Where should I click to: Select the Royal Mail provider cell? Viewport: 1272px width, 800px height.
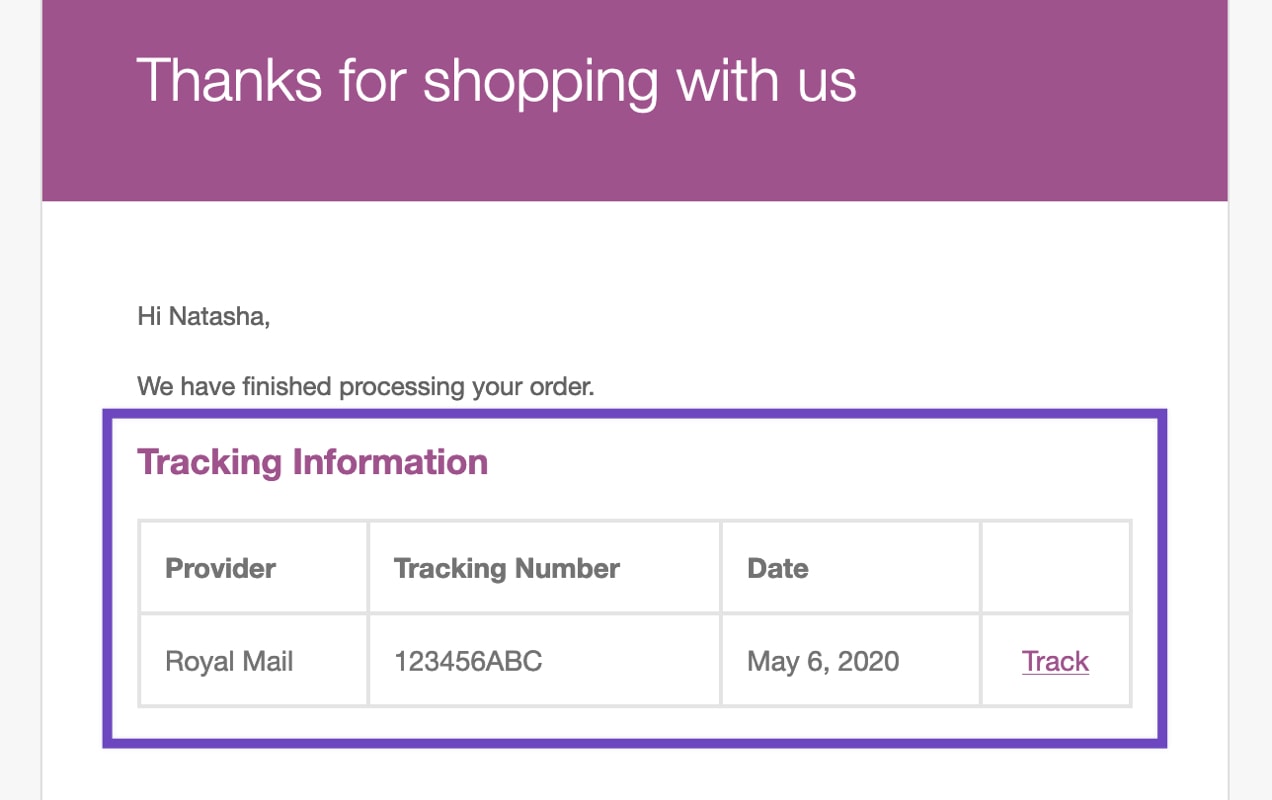pos(229,661)
